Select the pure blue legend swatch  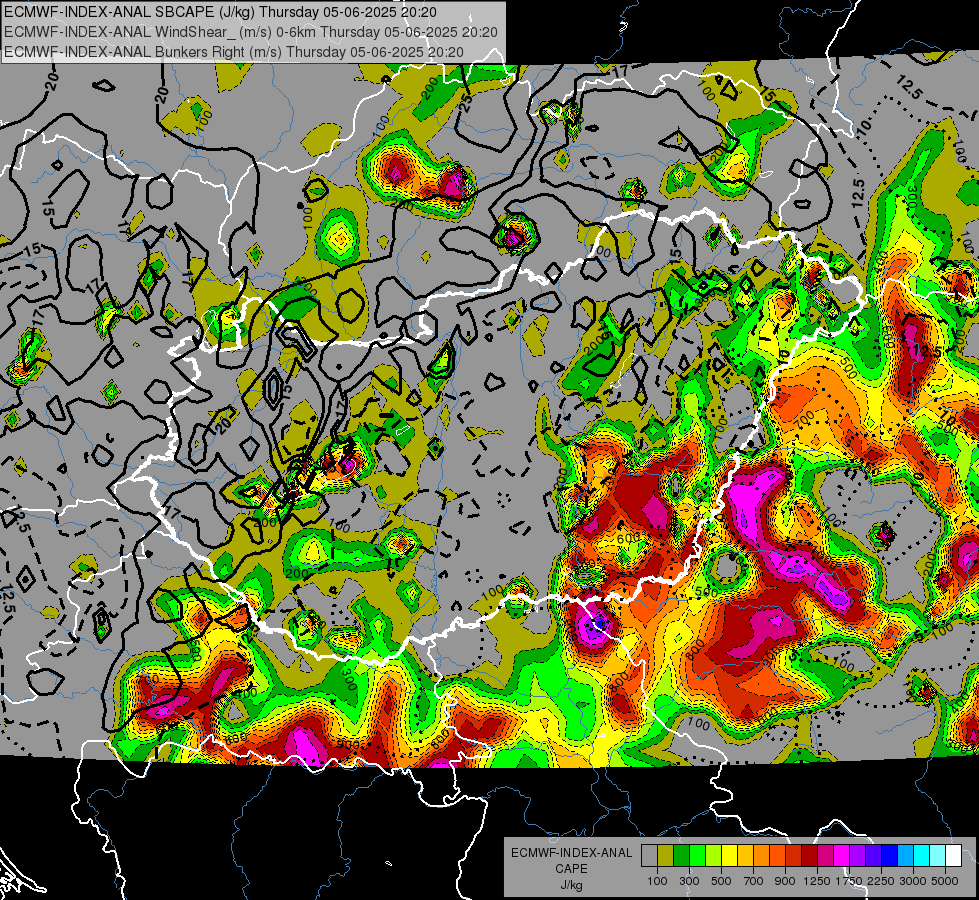[x=889, y=855]
